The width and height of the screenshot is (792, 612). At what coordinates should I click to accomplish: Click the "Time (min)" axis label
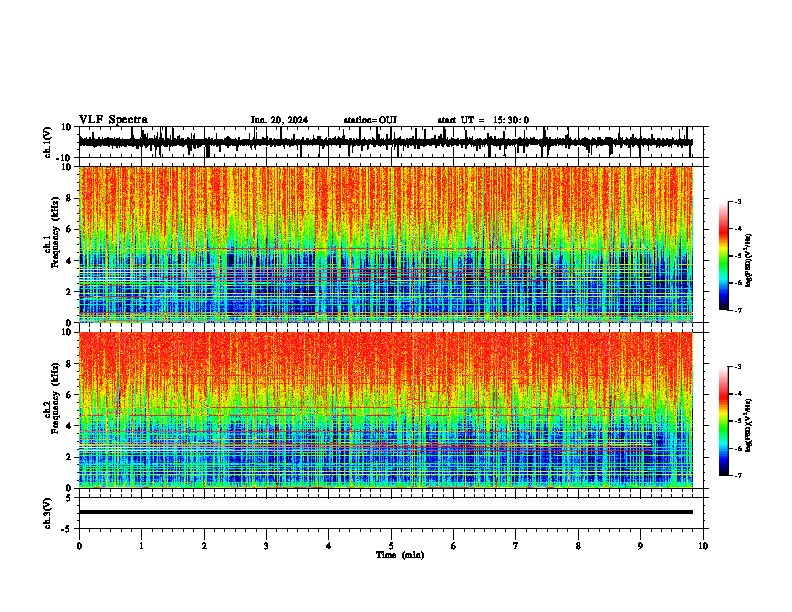point(400,555)
